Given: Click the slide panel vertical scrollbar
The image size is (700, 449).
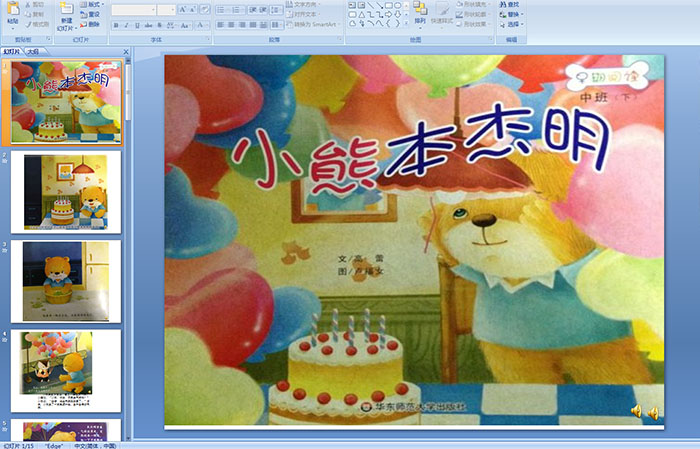Looking at the screenshot, I should click(128, 250).
